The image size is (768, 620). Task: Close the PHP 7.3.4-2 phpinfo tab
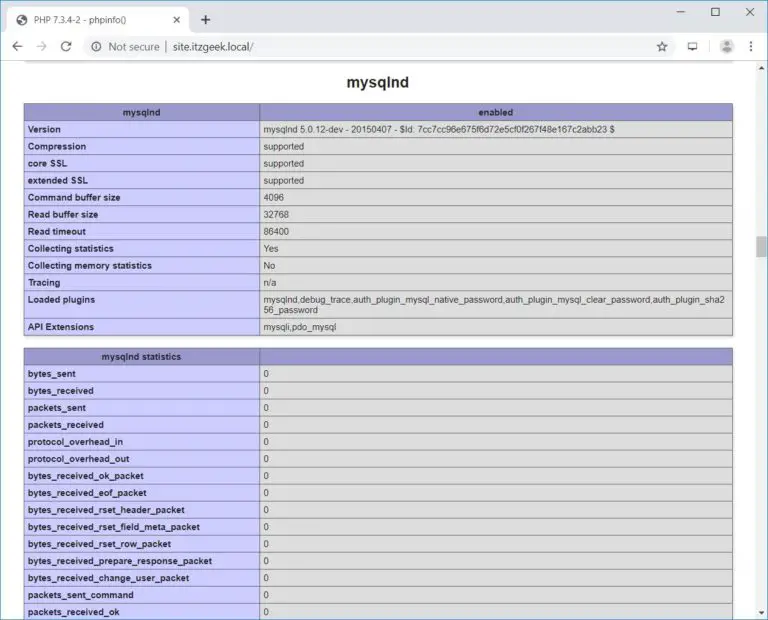point(179,19)
